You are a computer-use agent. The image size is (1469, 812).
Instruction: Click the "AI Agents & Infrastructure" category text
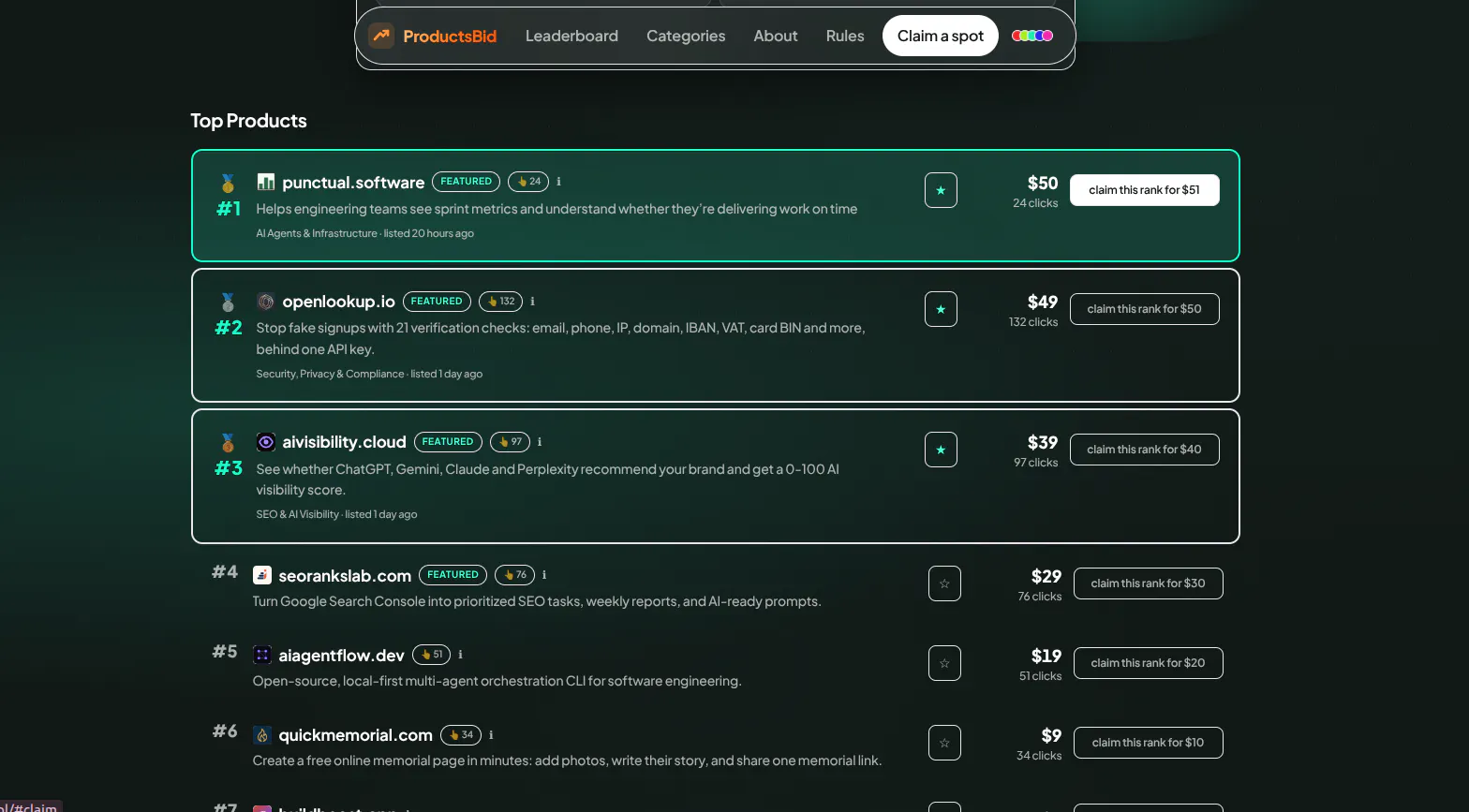coord(317,233)
